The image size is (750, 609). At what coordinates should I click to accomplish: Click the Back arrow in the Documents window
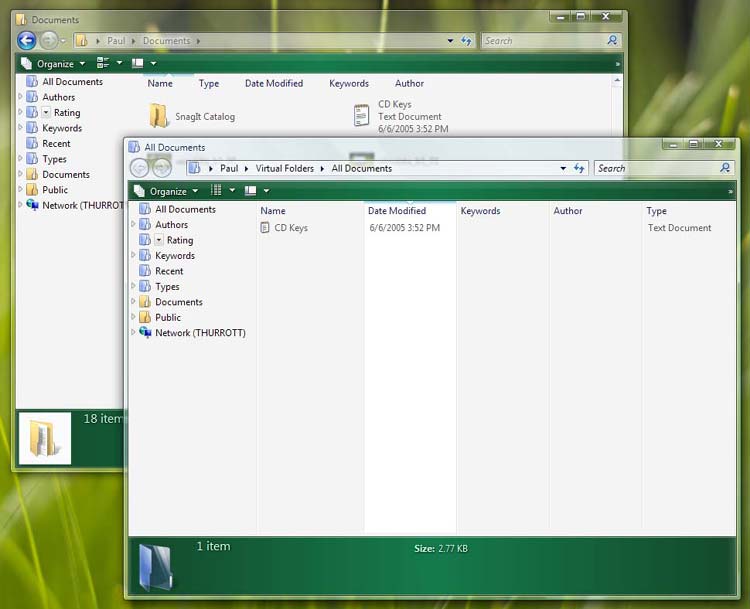click(27, 41)
